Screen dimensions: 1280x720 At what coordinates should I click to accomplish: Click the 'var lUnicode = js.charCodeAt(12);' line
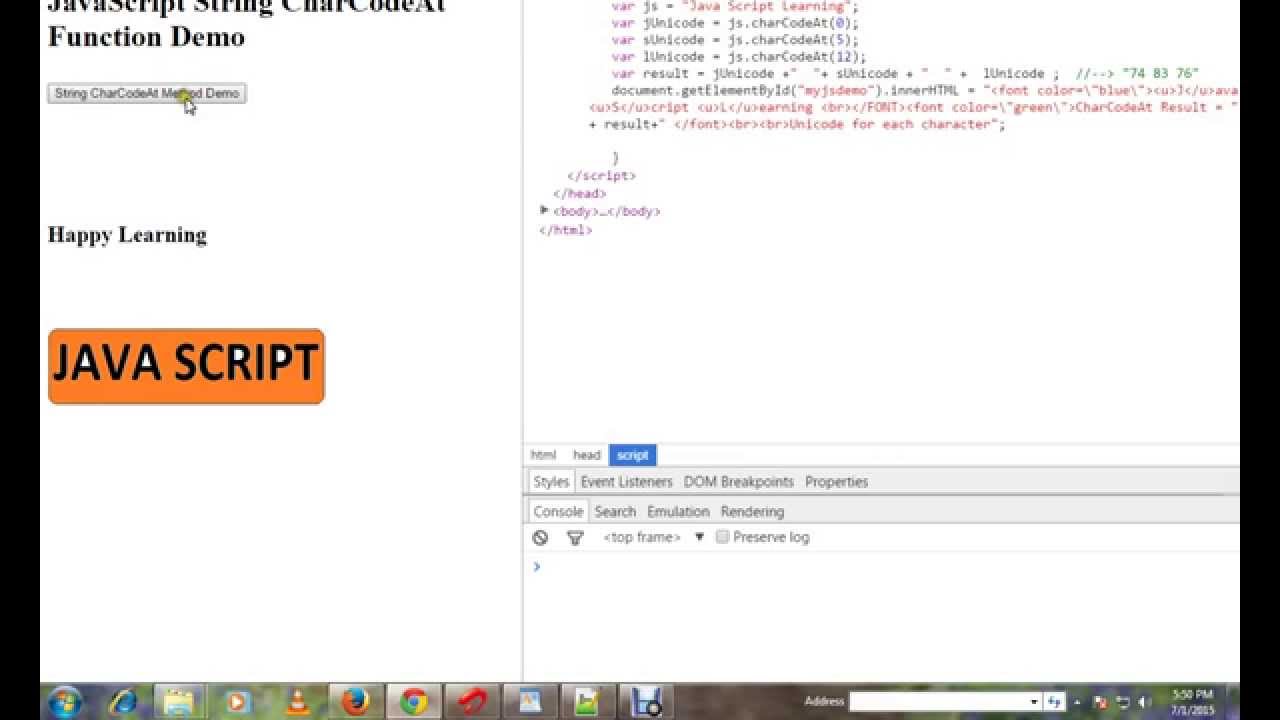(739, 56)
